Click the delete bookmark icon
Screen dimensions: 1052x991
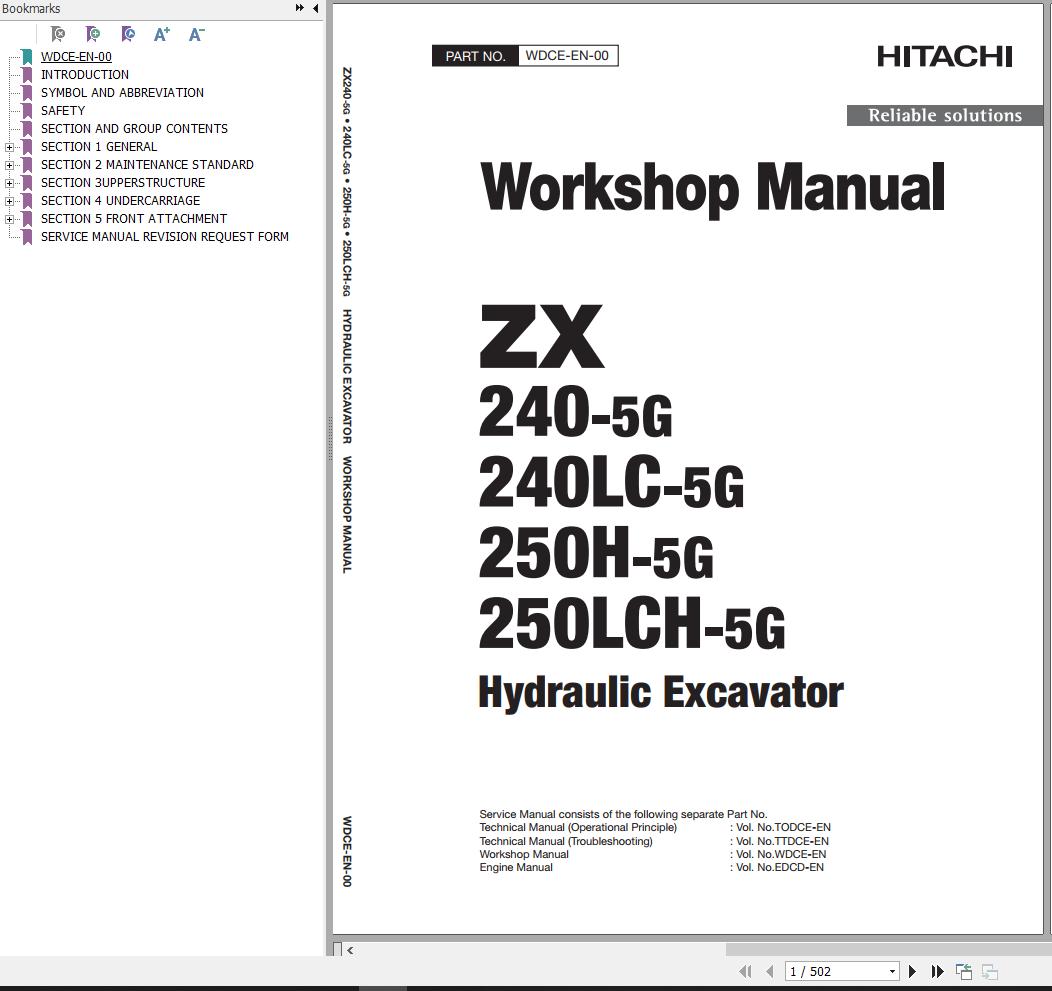coord(58,34)
